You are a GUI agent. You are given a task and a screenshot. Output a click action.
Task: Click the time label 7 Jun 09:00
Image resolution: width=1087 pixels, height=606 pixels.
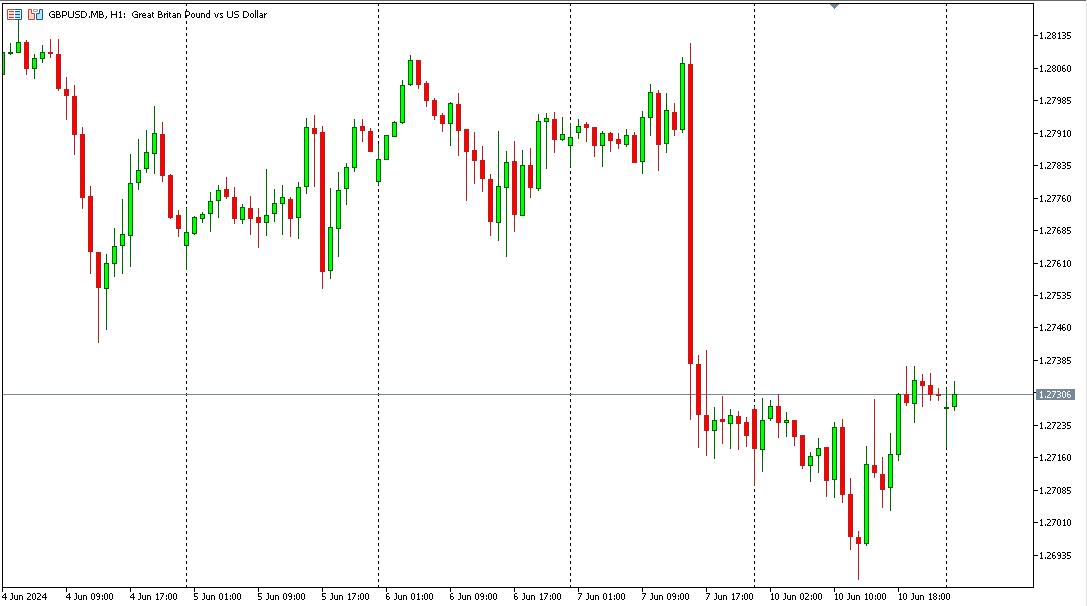(666, 596)
